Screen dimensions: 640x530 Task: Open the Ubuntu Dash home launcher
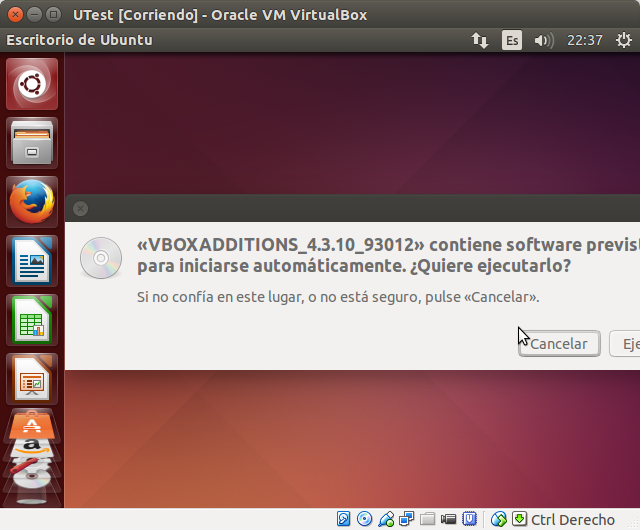point(32,84)
